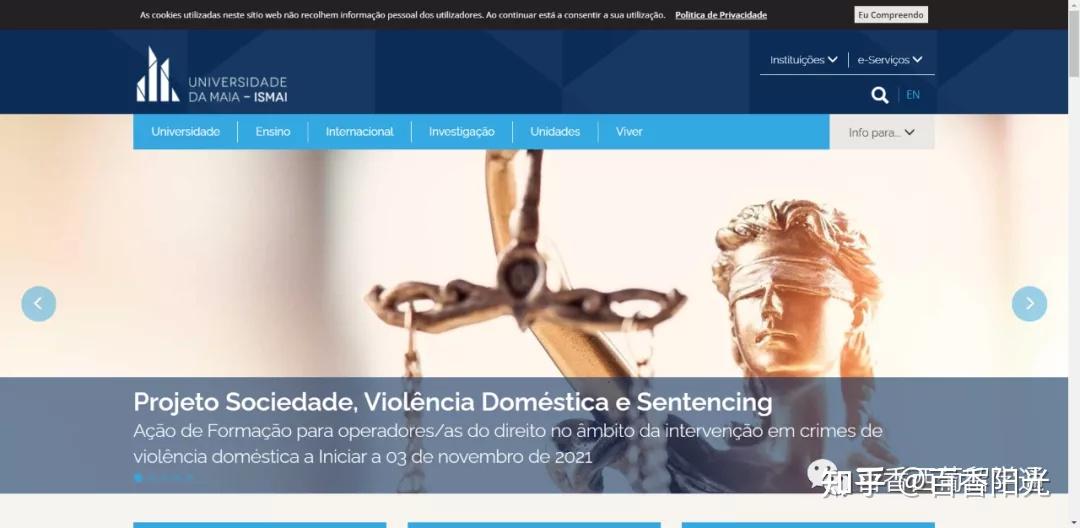
Task: Click the search magnifier icon
Action: [x=880, y=95]
